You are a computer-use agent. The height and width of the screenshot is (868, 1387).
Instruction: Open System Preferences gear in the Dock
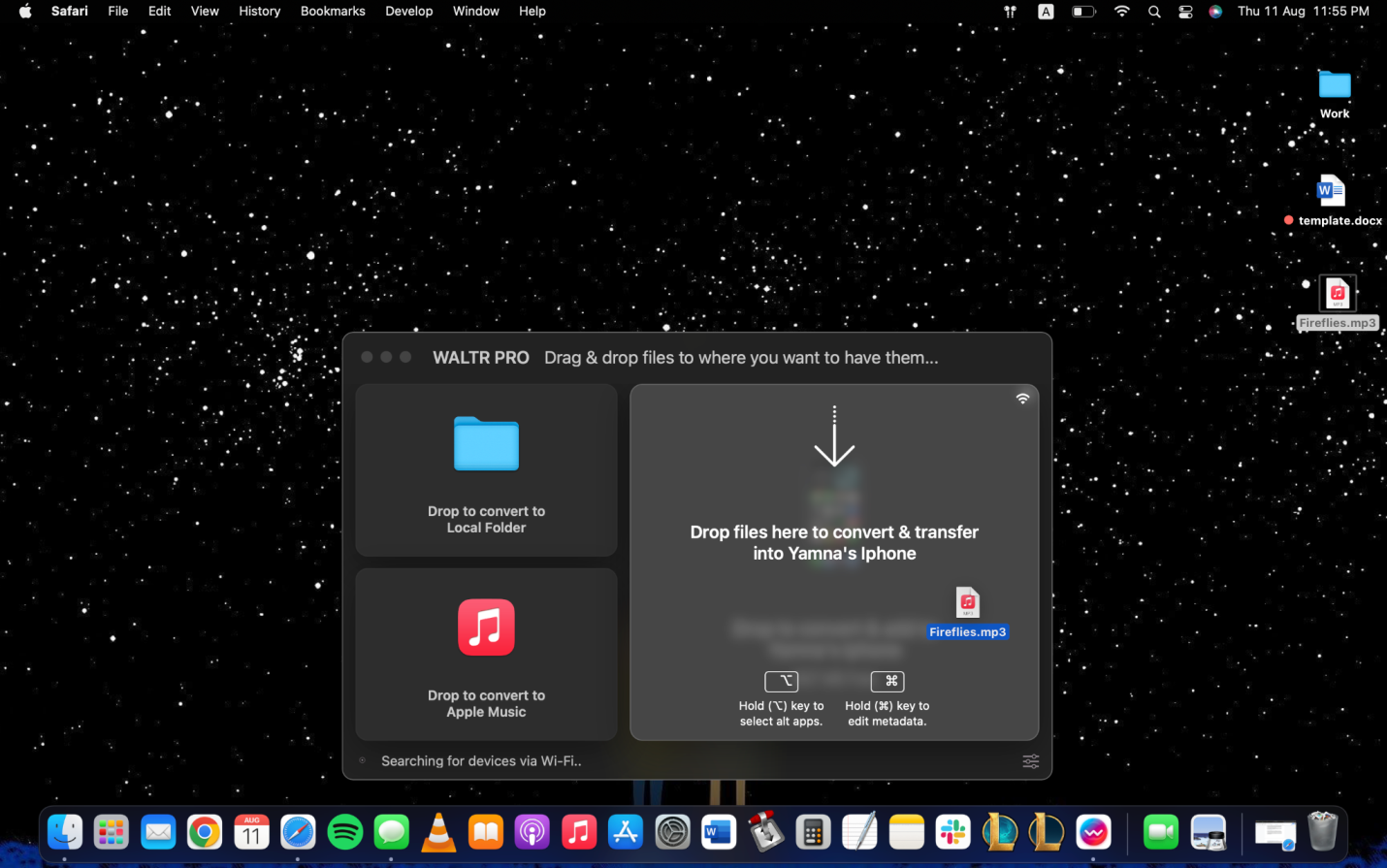672,832
